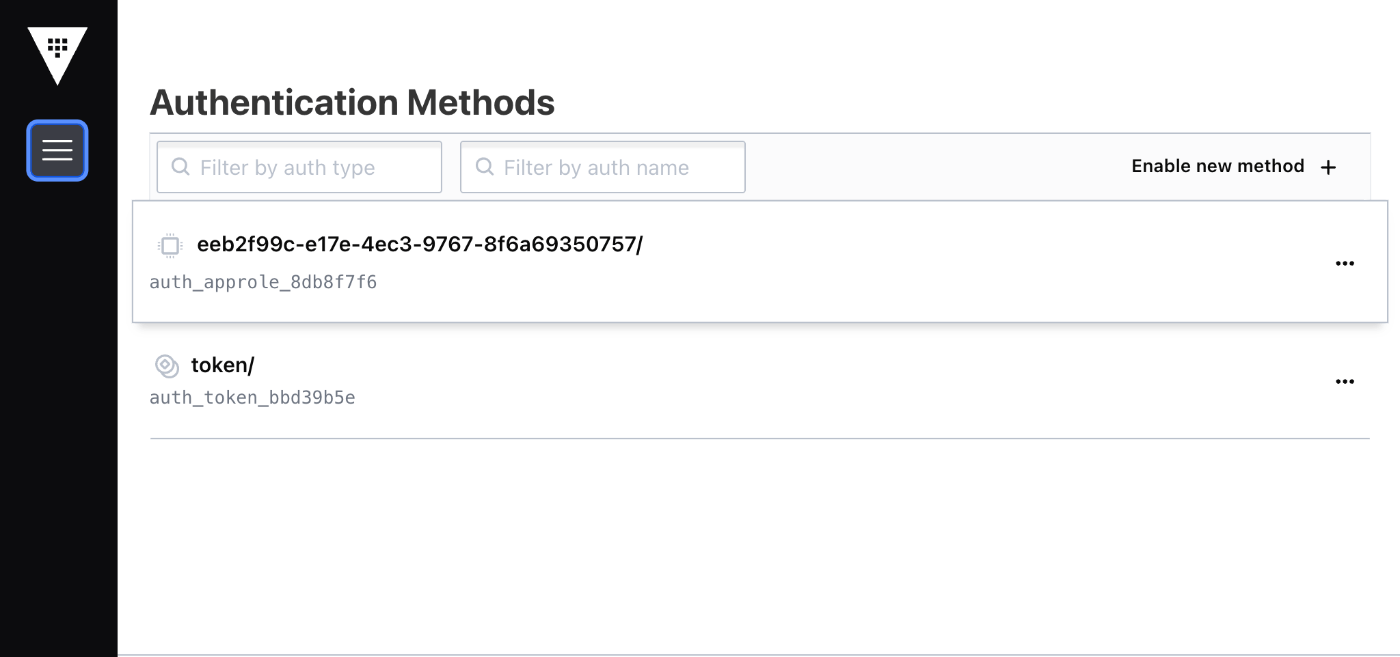Image resolution: width=1400 pixels, height=657 pixels.
Task: Open the eeb2f99c-e17e-4ec3 auth method
Action: click(419, 244)
